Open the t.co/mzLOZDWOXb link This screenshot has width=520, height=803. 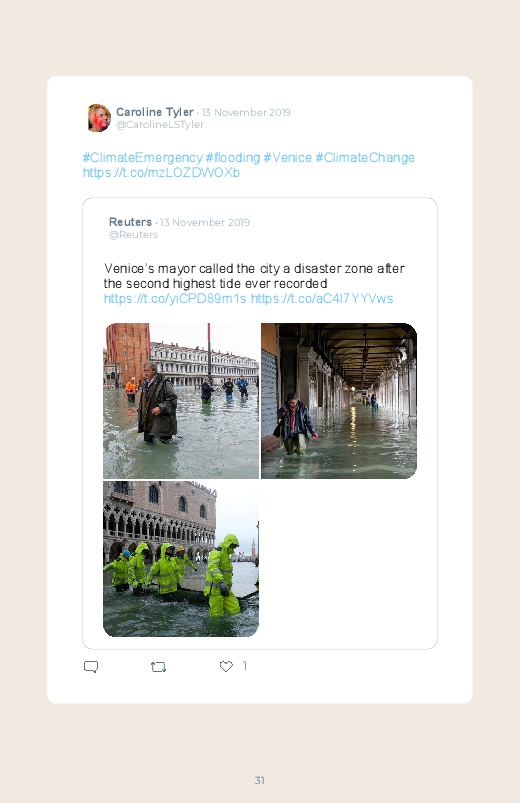tap(161, 173)
